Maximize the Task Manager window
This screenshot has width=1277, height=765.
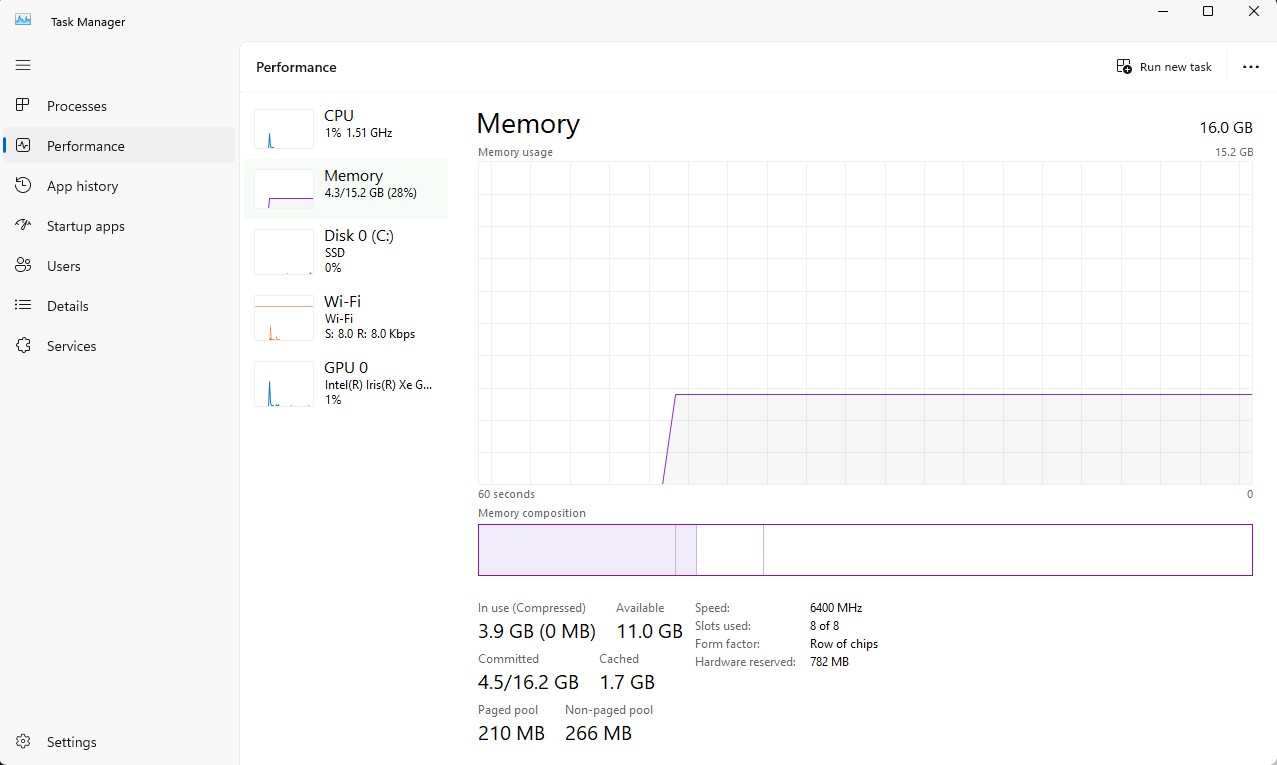click(x=1208, y=12)
